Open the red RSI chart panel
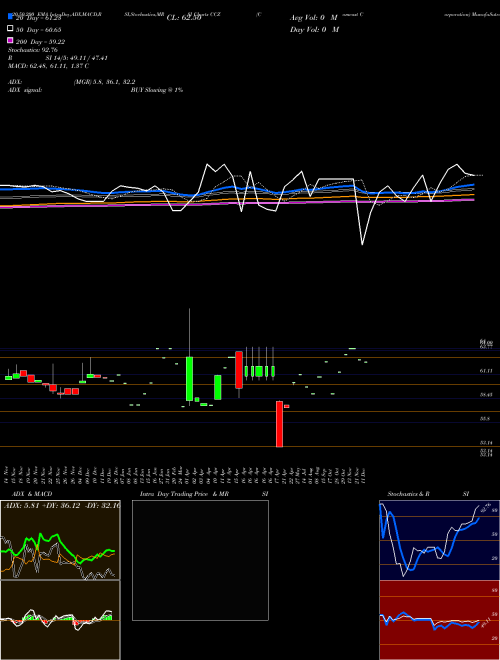This screenshot has width=500, height=660. (x=439, y=620)
